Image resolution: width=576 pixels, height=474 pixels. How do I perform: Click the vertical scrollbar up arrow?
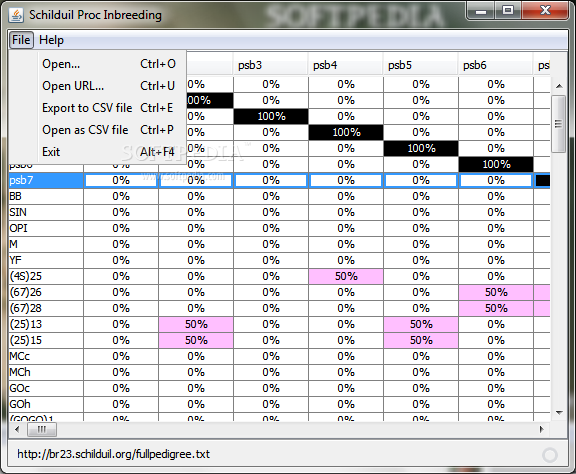tap(559, 86)
